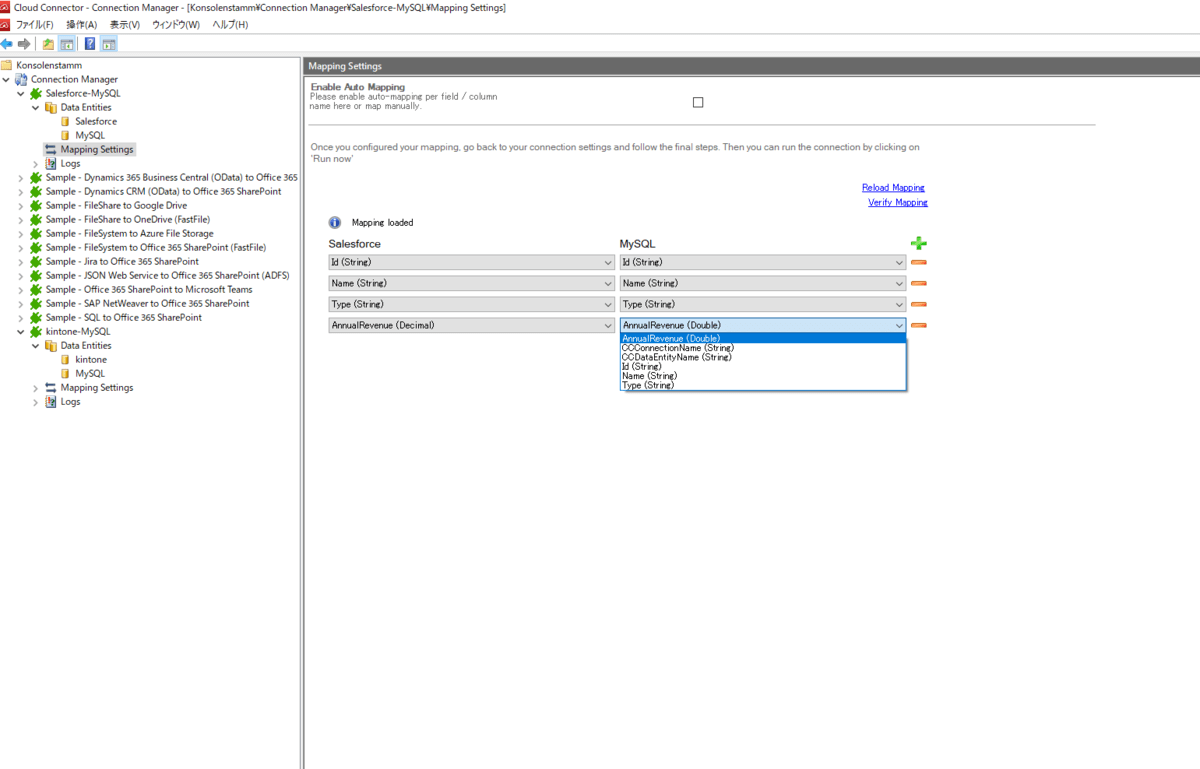Image resolution: width=1200 pixels, height=769 pixels.
Task: Click the Konsolenstamm folder icon
Action: pyautogui.click(x=7, y=65)
